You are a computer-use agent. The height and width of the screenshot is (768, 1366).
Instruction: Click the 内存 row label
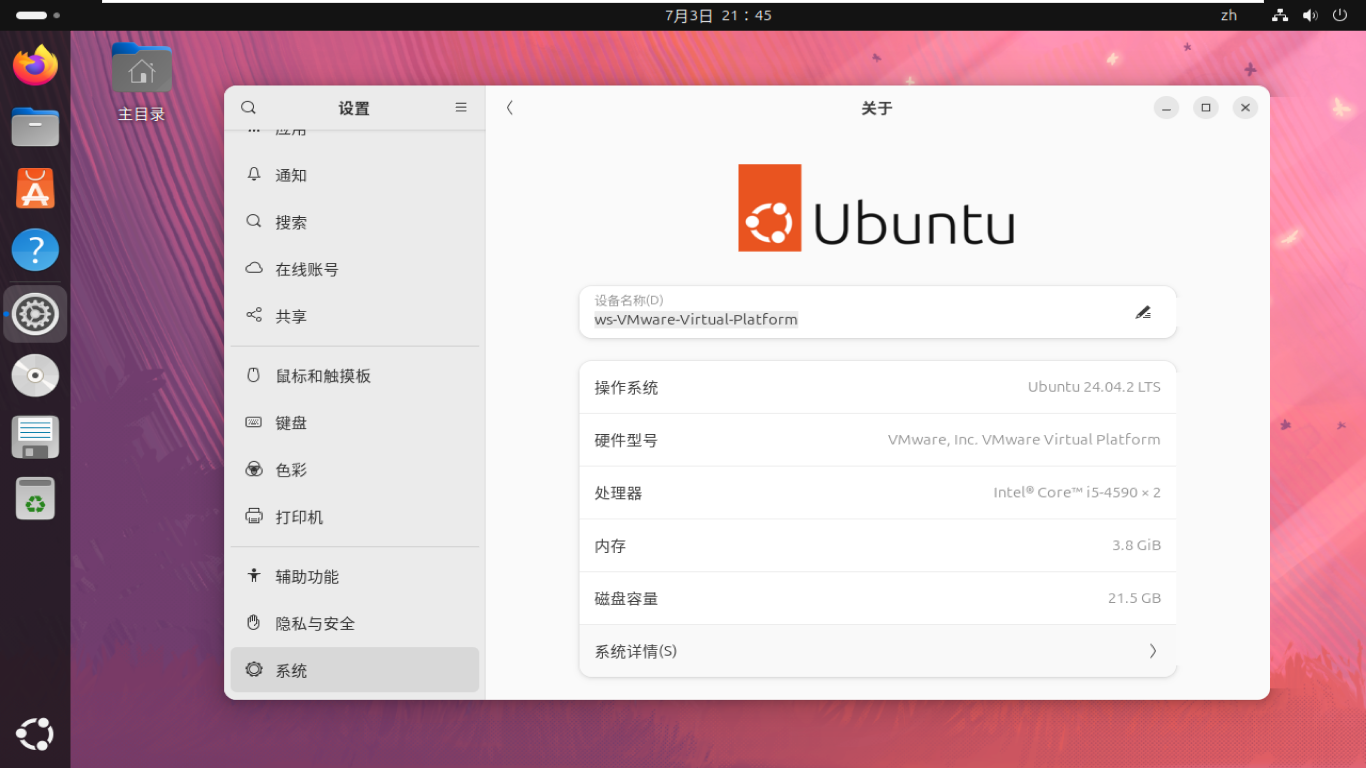610,546
